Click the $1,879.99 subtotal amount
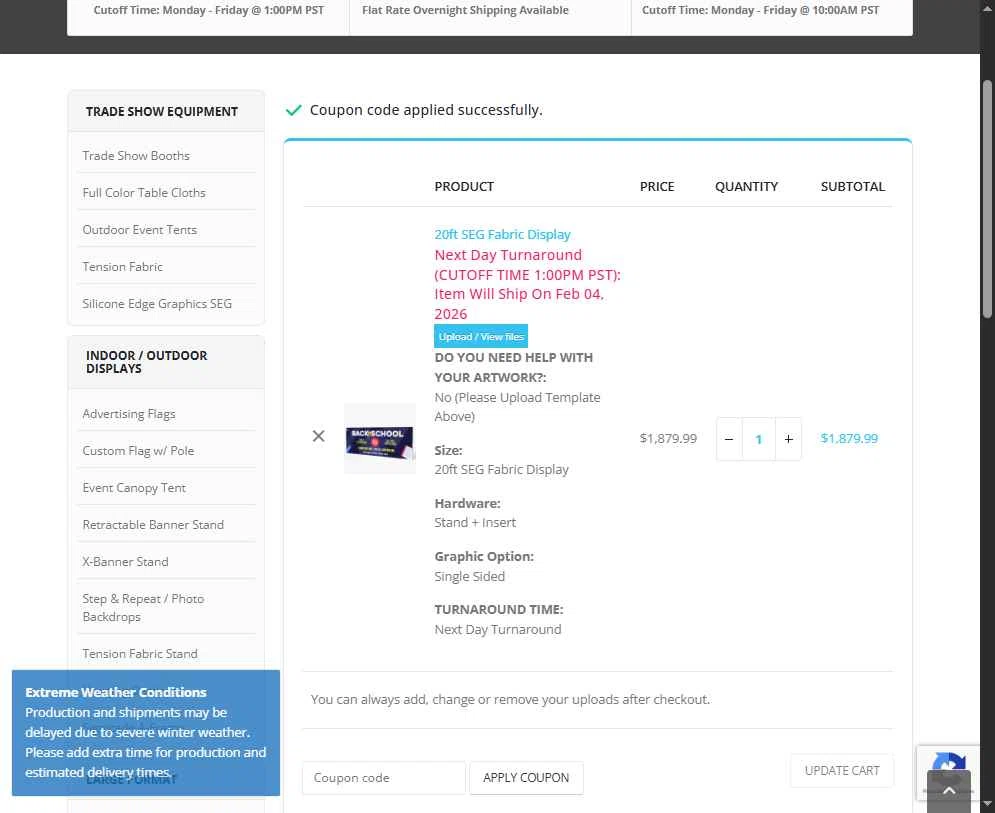Screen dimensions: 995x813 tap(849, 438)
